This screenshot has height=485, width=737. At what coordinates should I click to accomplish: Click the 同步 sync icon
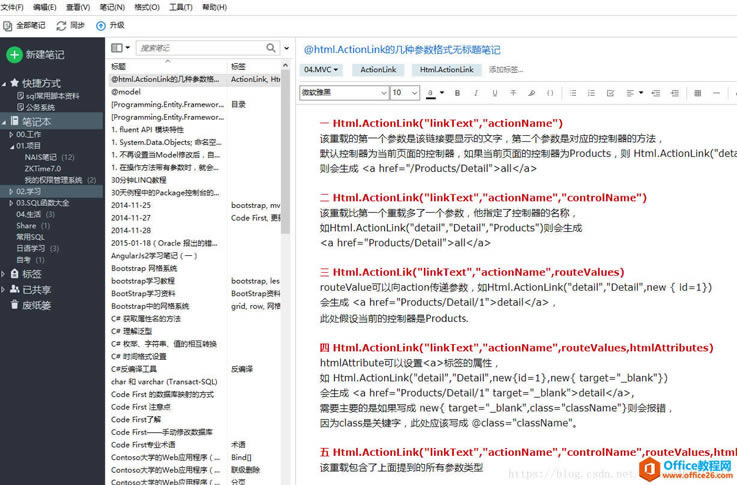62,25
